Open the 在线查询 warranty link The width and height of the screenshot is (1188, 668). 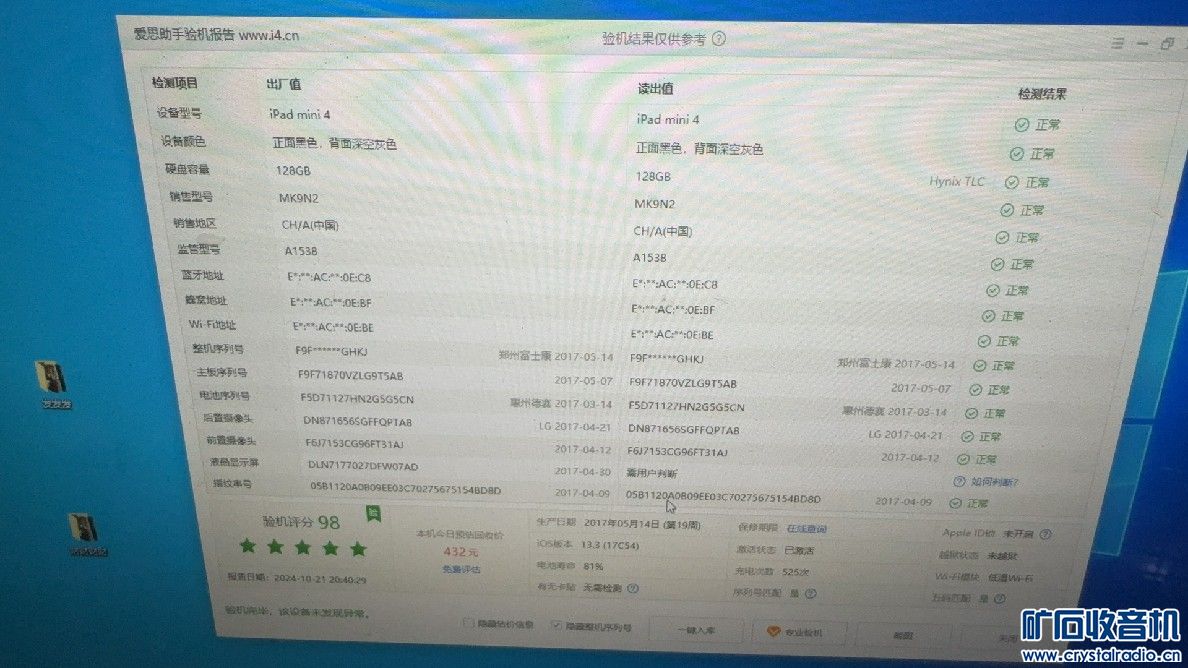pyautogui.click(x=806, y=529)
